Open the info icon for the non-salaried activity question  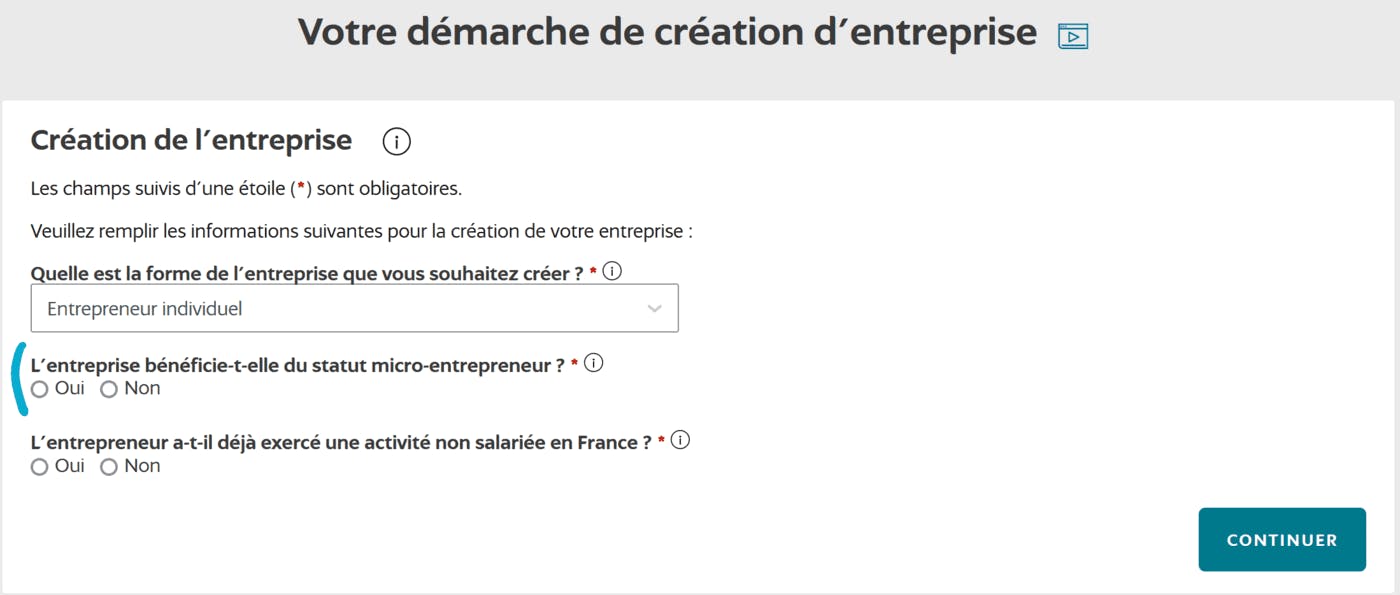pyautogui.click(x=682, y=437)
